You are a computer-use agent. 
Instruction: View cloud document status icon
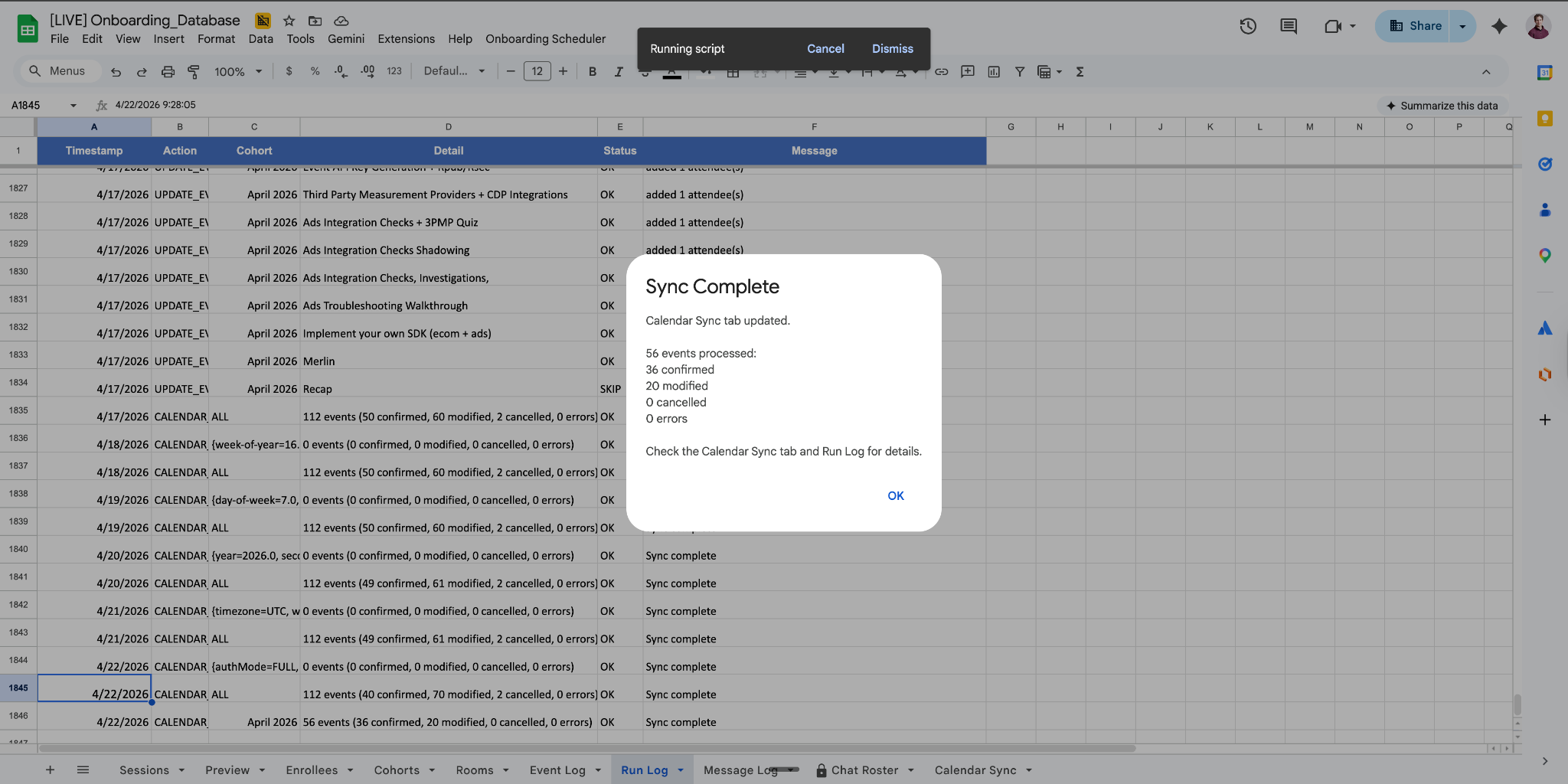point(341,21)
